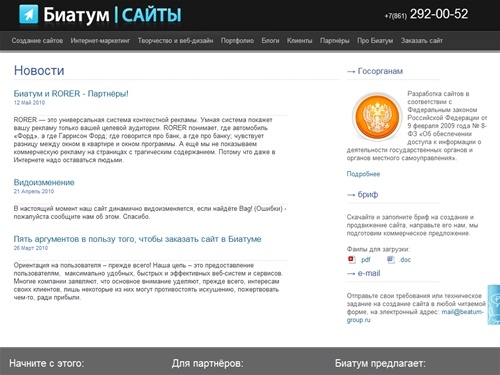Click the footer heading Биатум предлагает:
The width and height of the screenshot is (500, 375).
[x=380, y=363]
